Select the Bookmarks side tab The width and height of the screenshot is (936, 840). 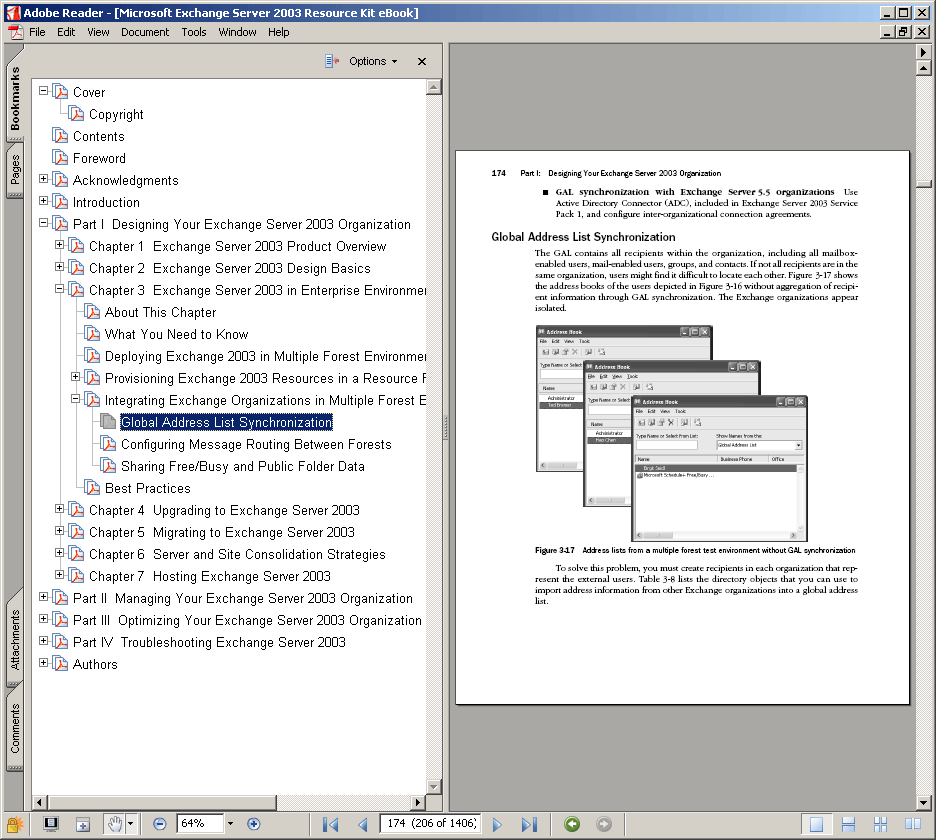(15, 99)
